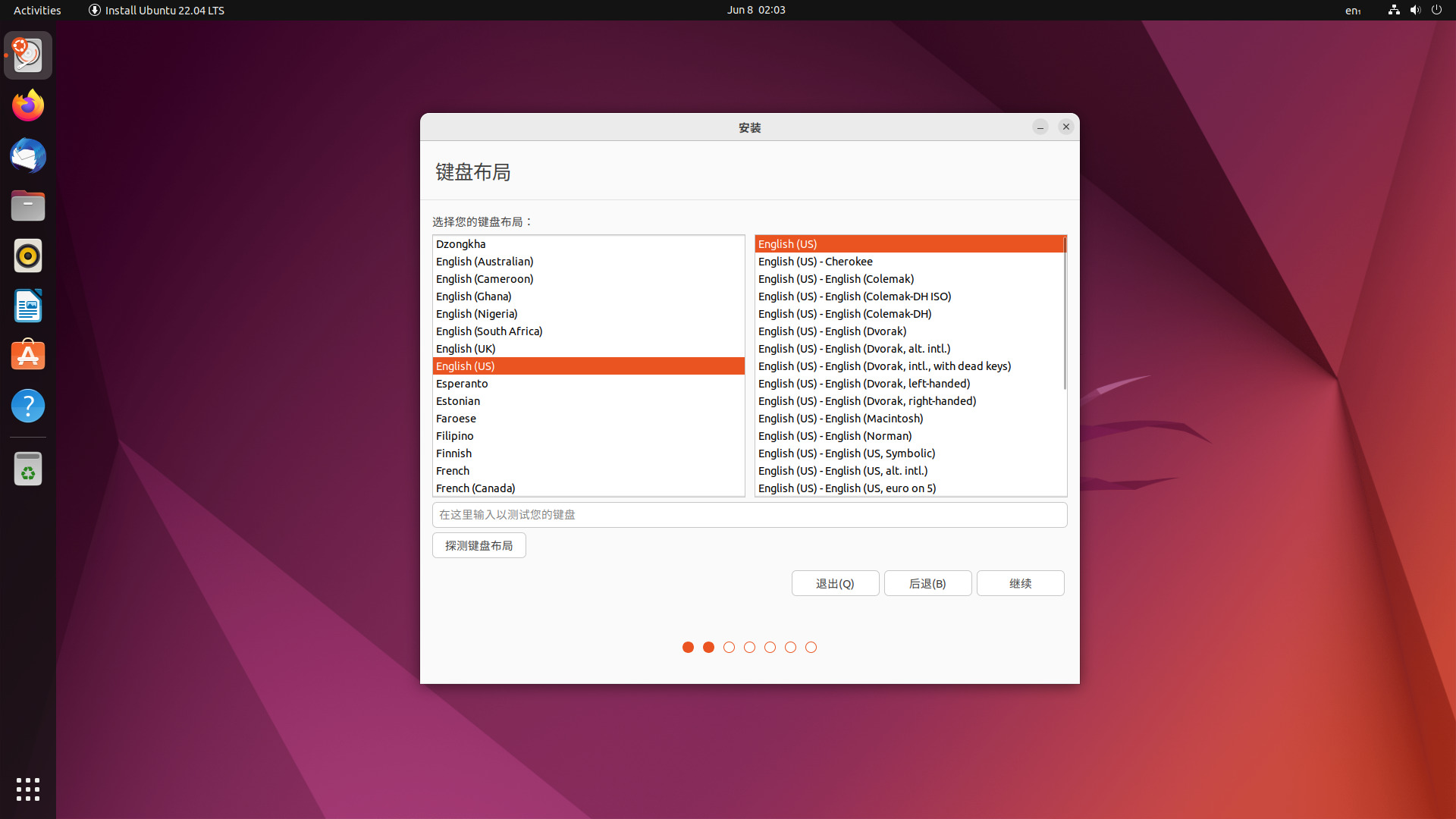
Task: Open Ubuntu Software center
Action: click(x=27, y=355)
